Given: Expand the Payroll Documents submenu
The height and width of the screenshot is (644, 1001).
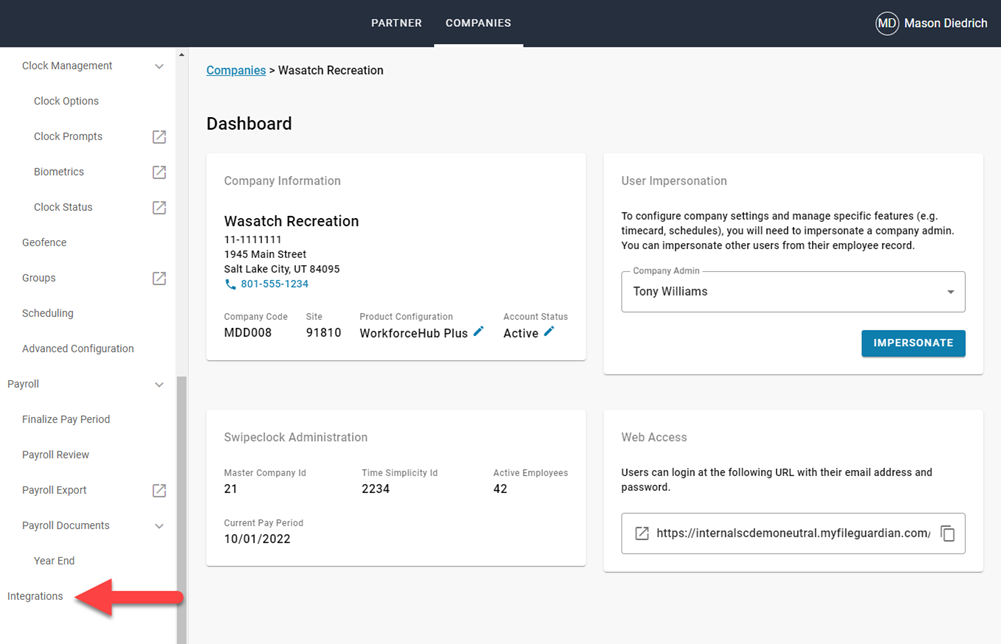Looking at the screenshot, I should pos(158,525).
